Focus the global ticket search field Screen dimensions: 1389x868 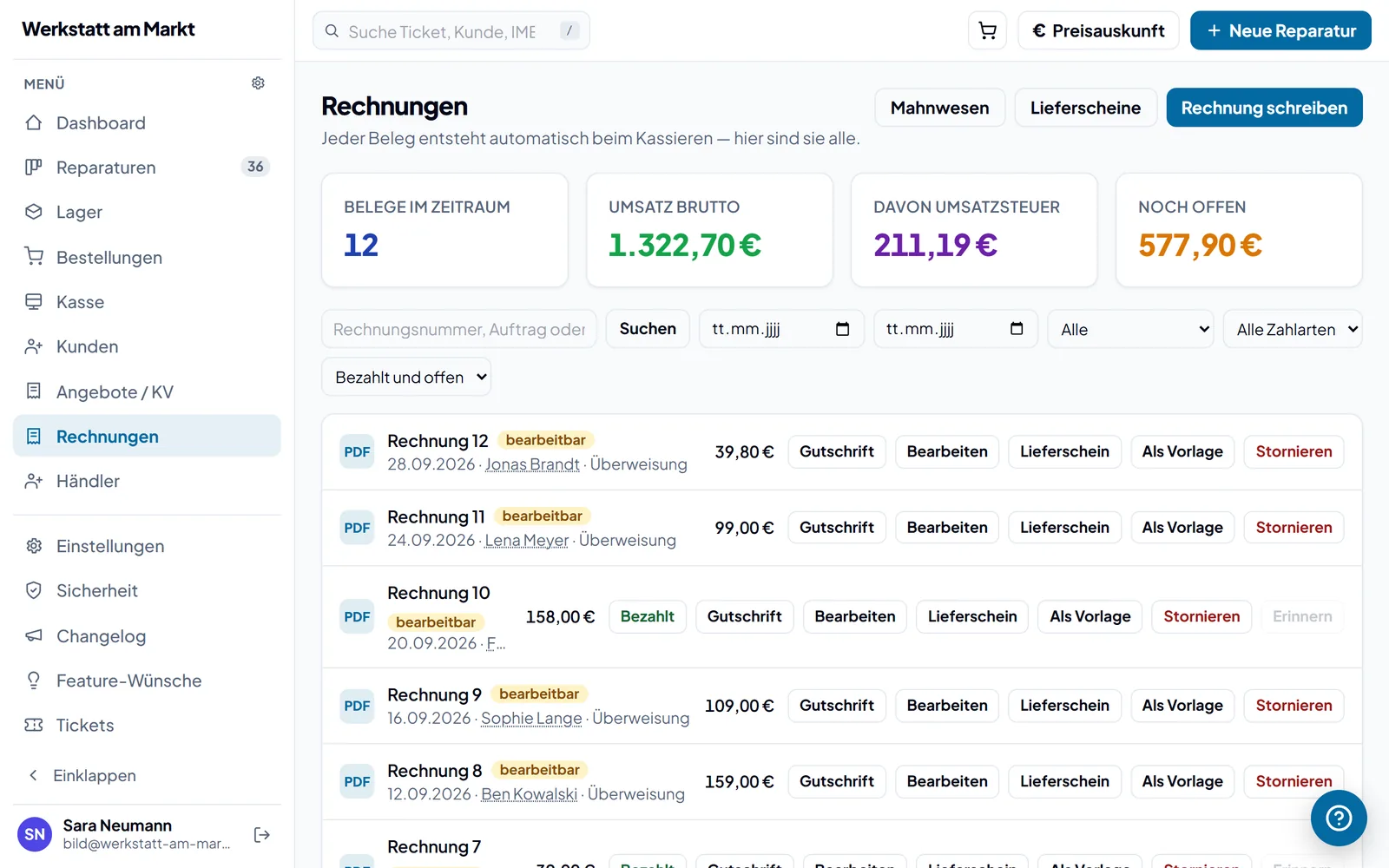(451, 31)
